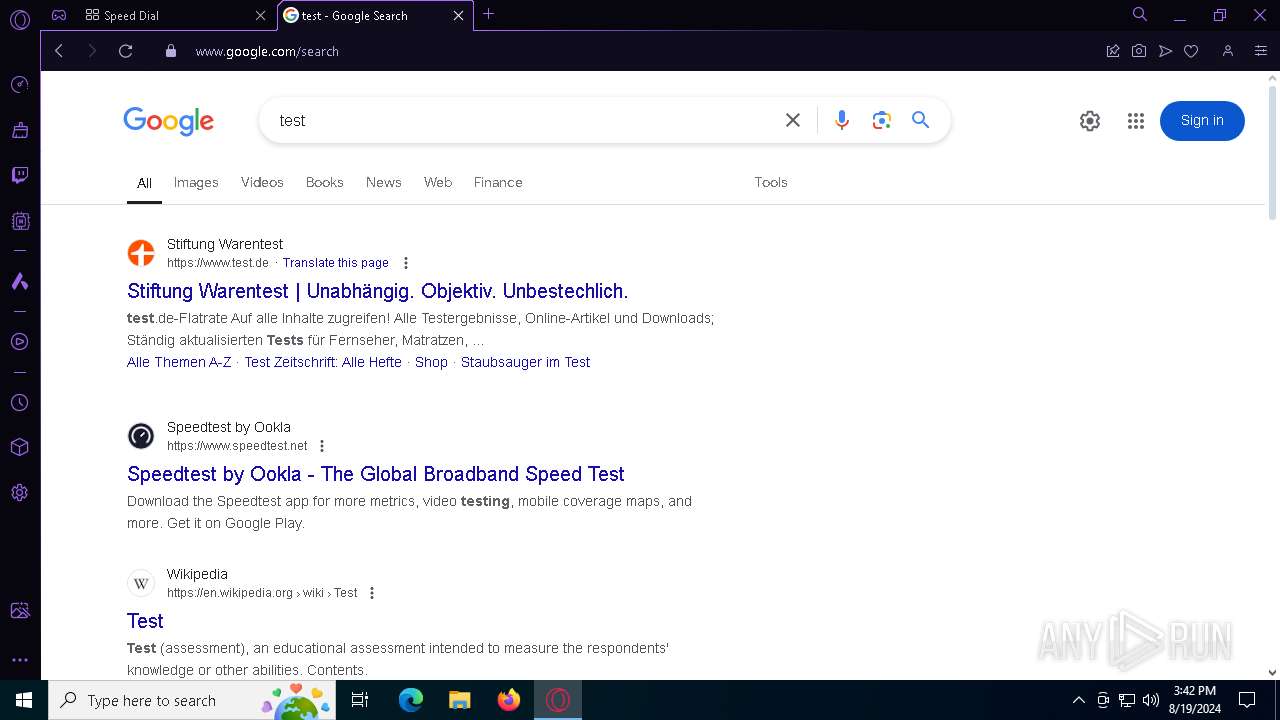Open options menu for Speedtest result
The width and height of the screenshot is (1280, 720).
[x=322, y=446]
